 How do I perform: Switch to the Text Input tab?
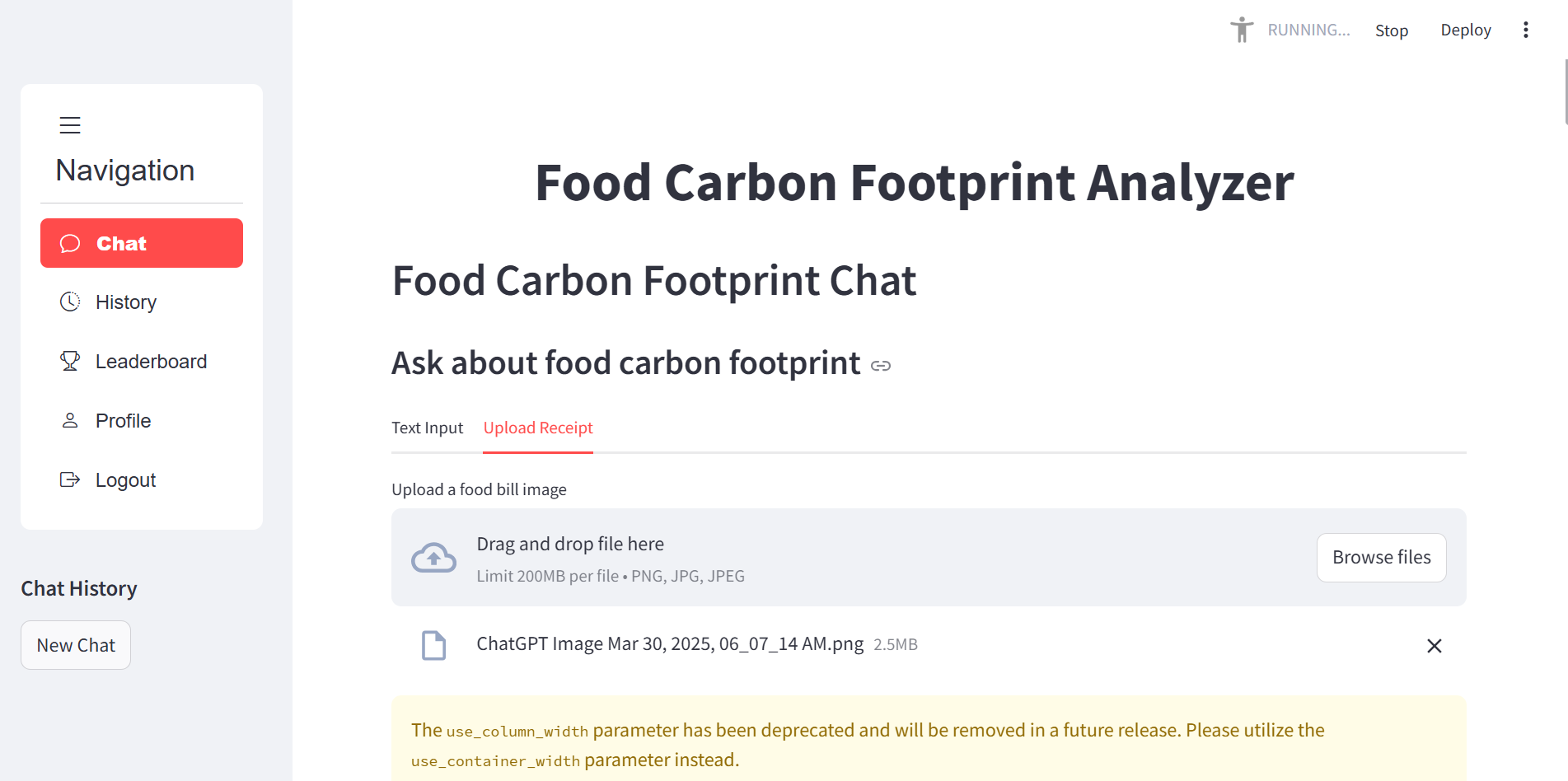(427, 428)
